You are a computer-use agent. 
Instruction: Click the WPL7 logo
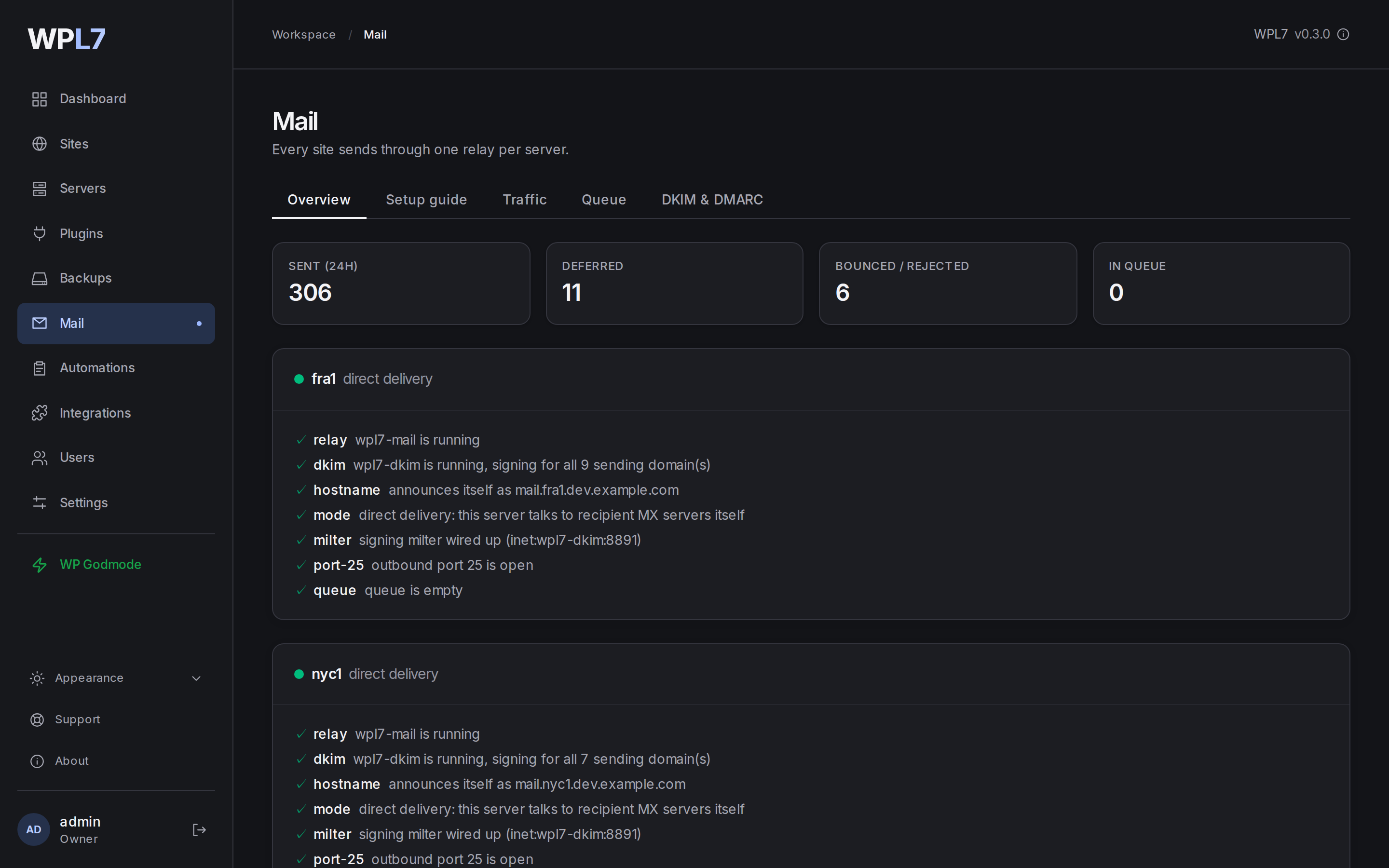coord(67,39)
